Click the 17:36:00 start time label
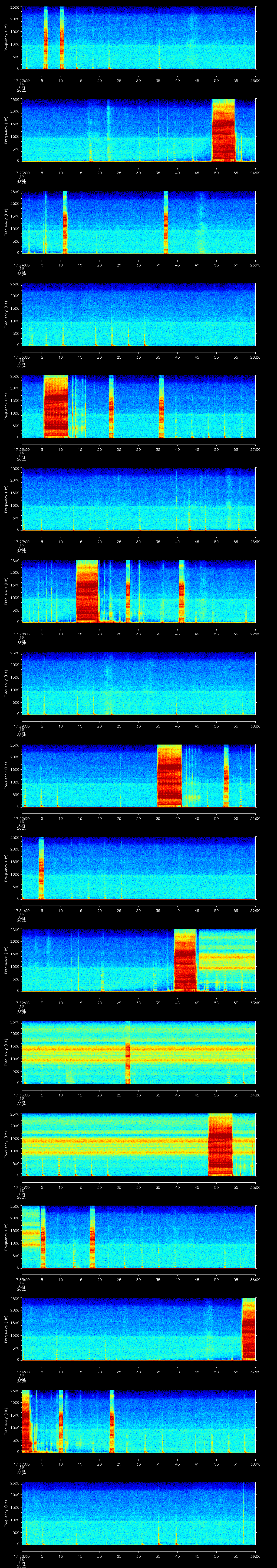Viewport: 277px width, 1568px height. click(x=21, y=1371)
